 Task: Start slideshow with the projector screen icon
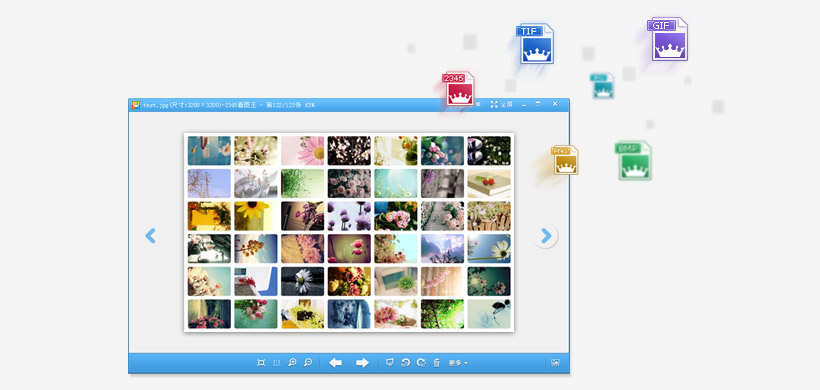(390, 362)
